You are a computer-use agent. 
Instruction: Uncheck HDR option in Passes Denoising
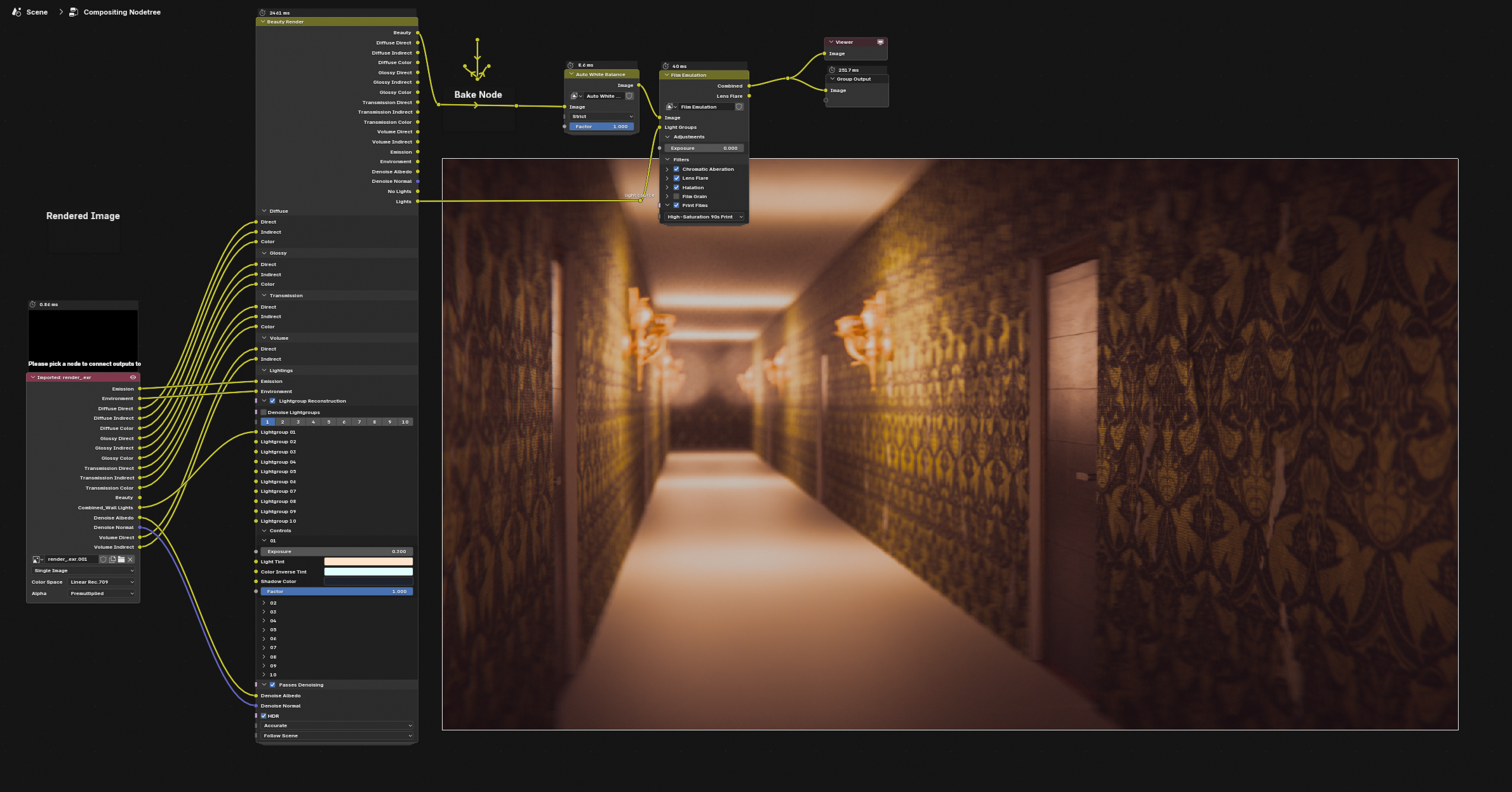(x=264, y=716)
